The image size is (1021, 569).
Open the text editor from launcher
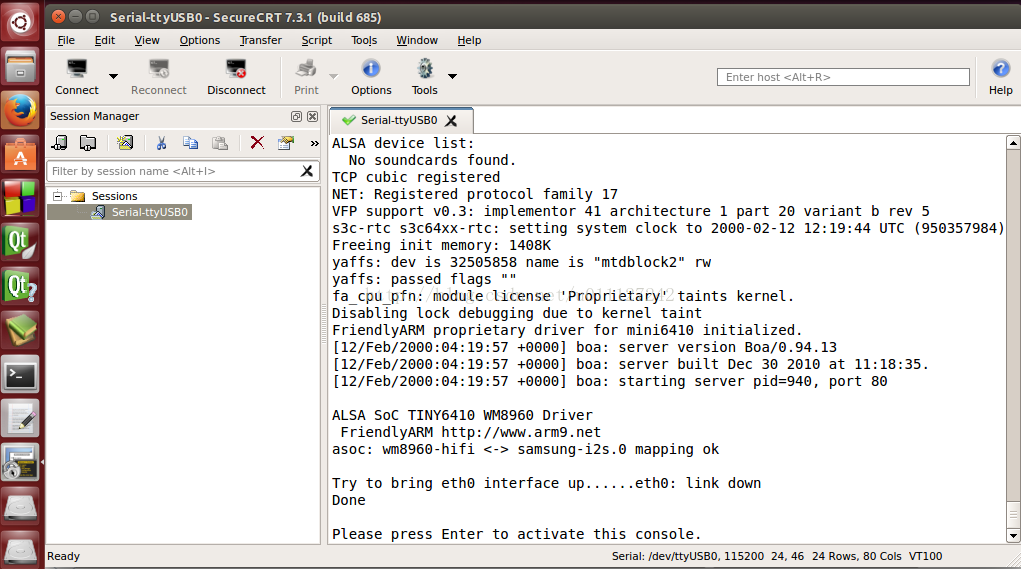(x=20, y=419)
